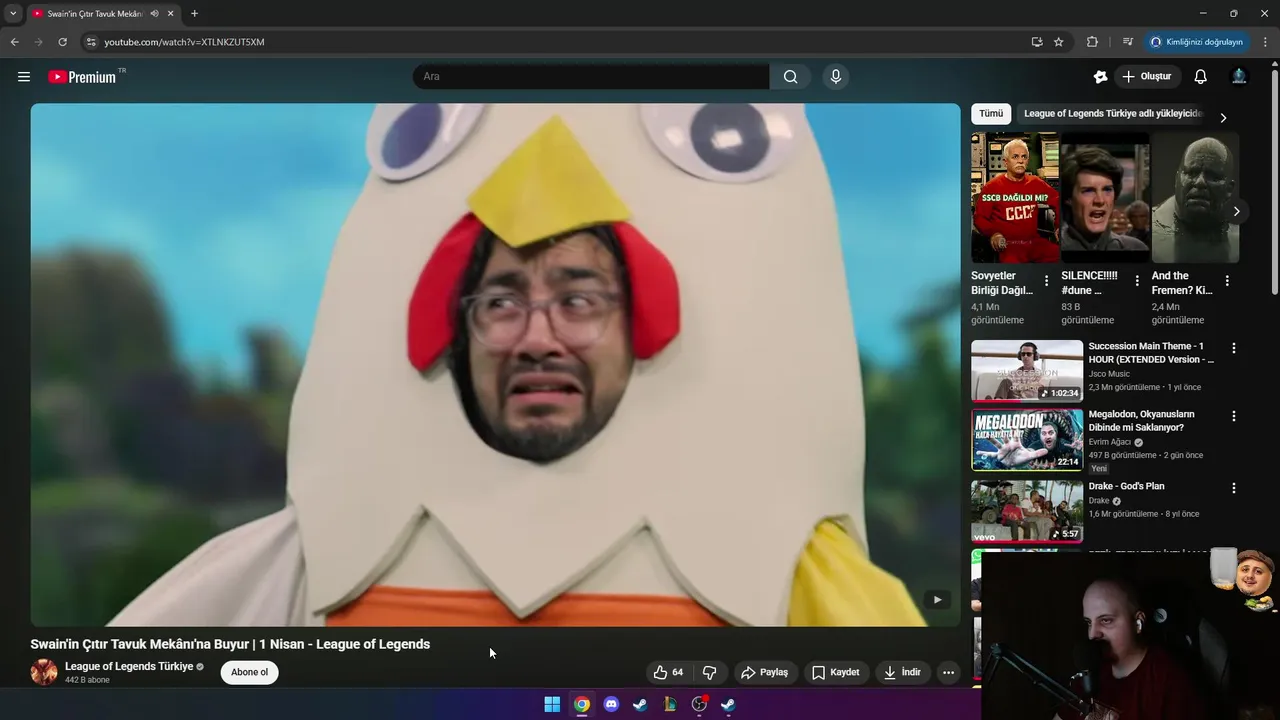This screenshot has width=1280, height=720.
Task: Open League of Legends Türkiye channel name
Action: 129,666
